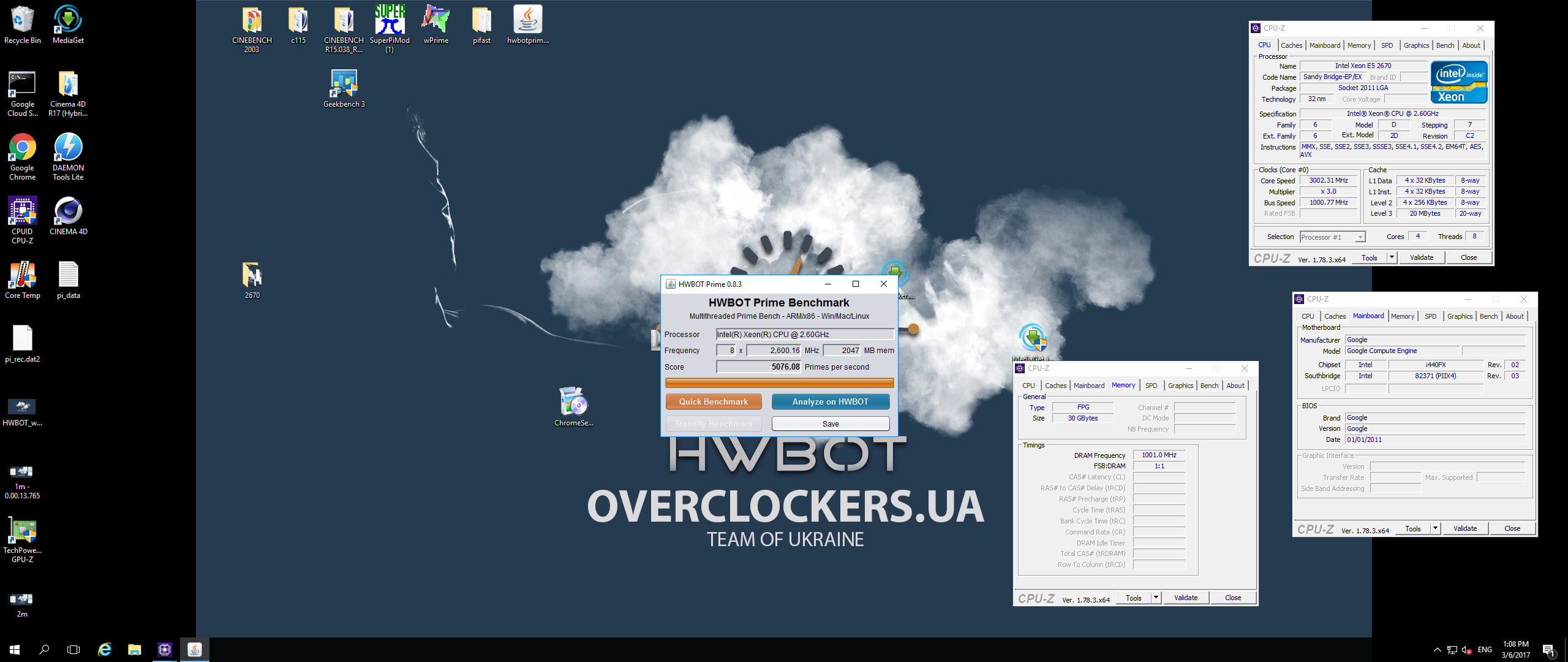Open the Recycle Bin desktop icon
The height and width of the screenshot is (662, 1568).
[22, 25]
